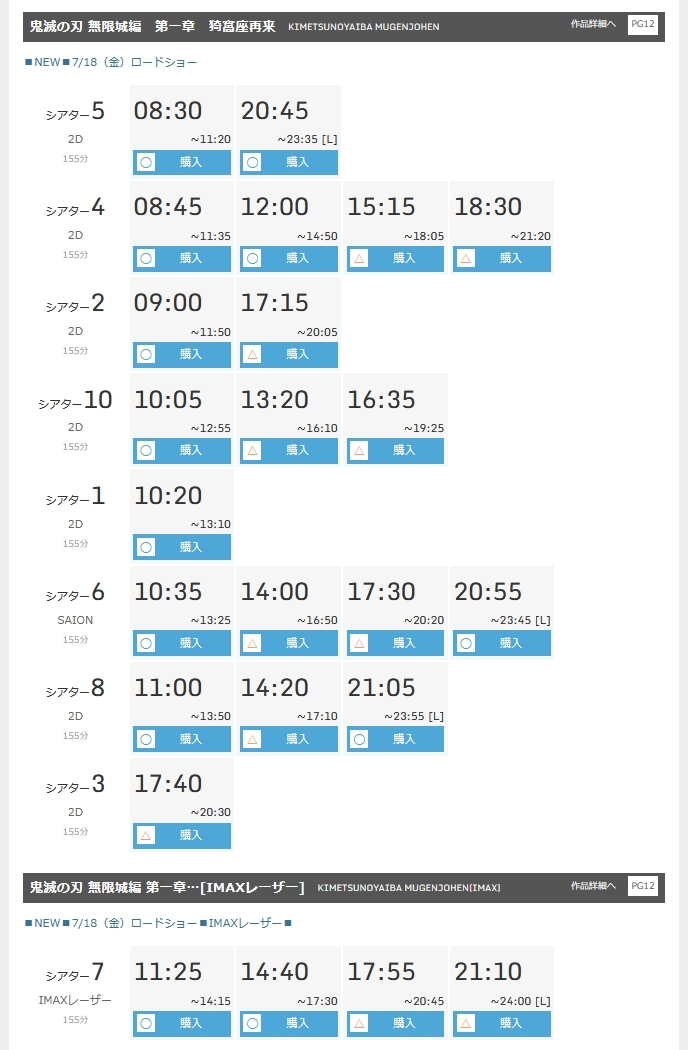Click the circle icon for 21:05 Theater 8 showing

point(359,739)
